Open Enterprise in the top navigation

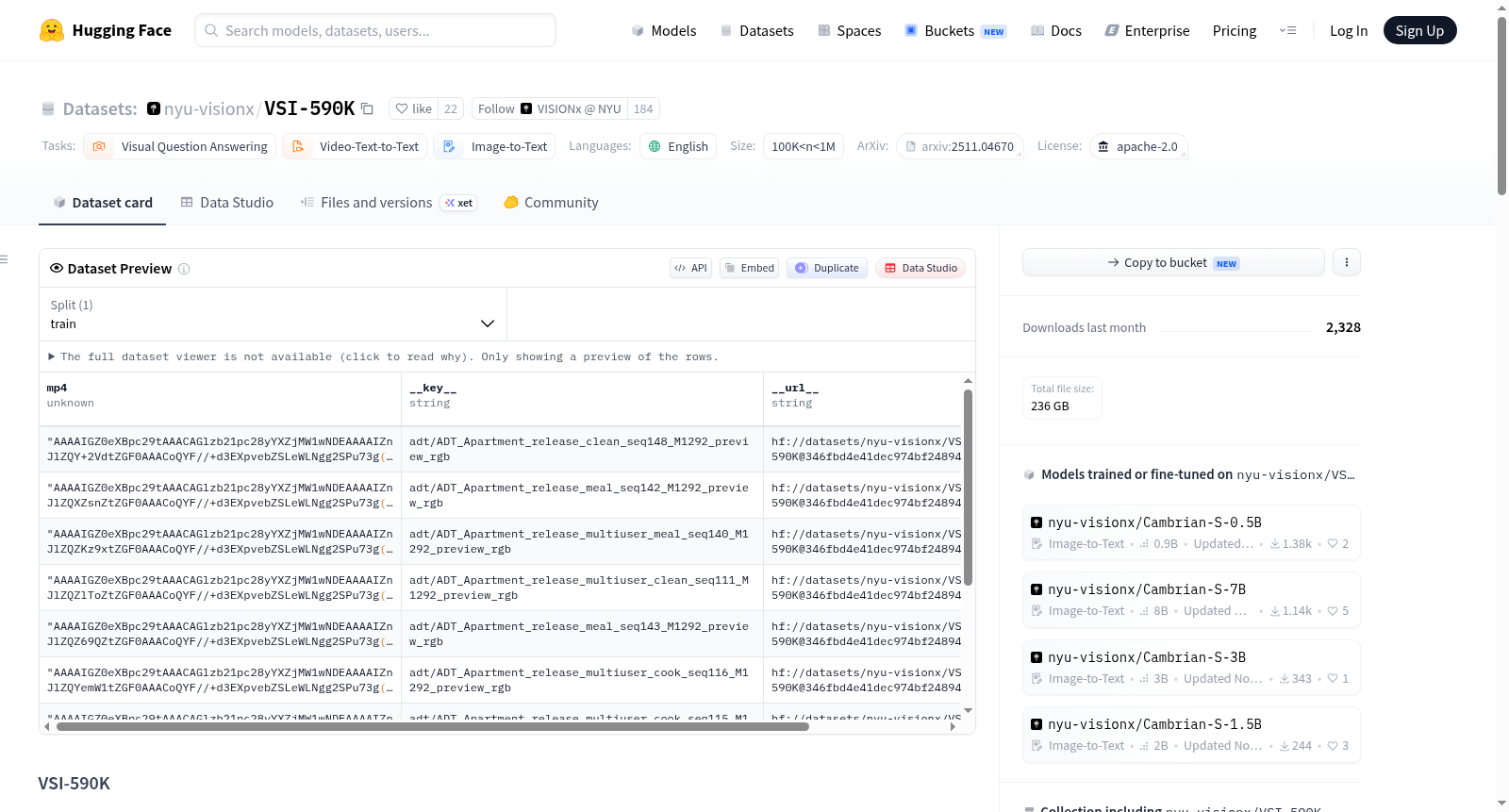coord(1147,31)
